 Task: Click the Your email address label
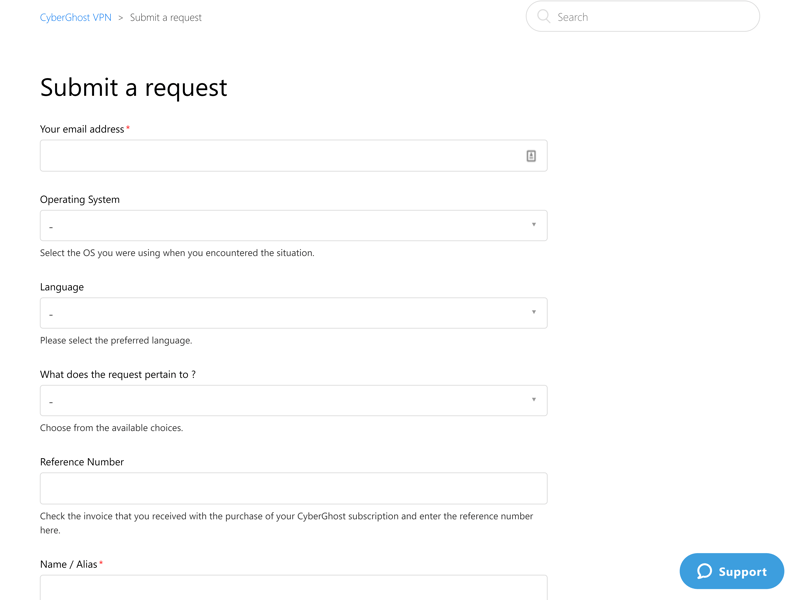[x=82, y=129]
